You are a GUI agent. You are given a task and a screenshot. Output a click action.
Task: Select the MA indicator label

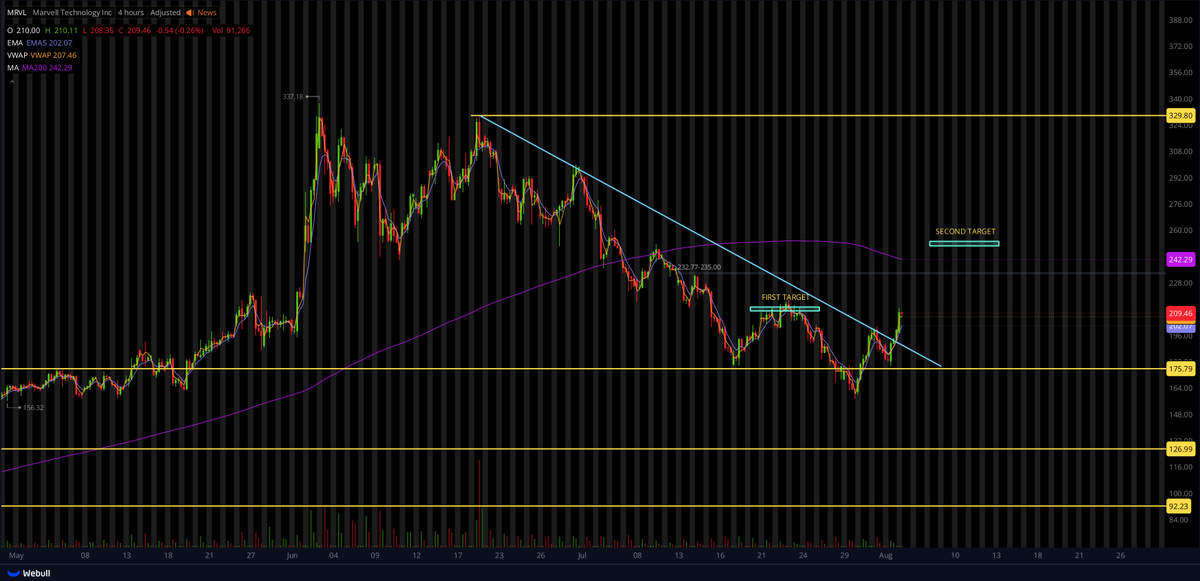13,68
